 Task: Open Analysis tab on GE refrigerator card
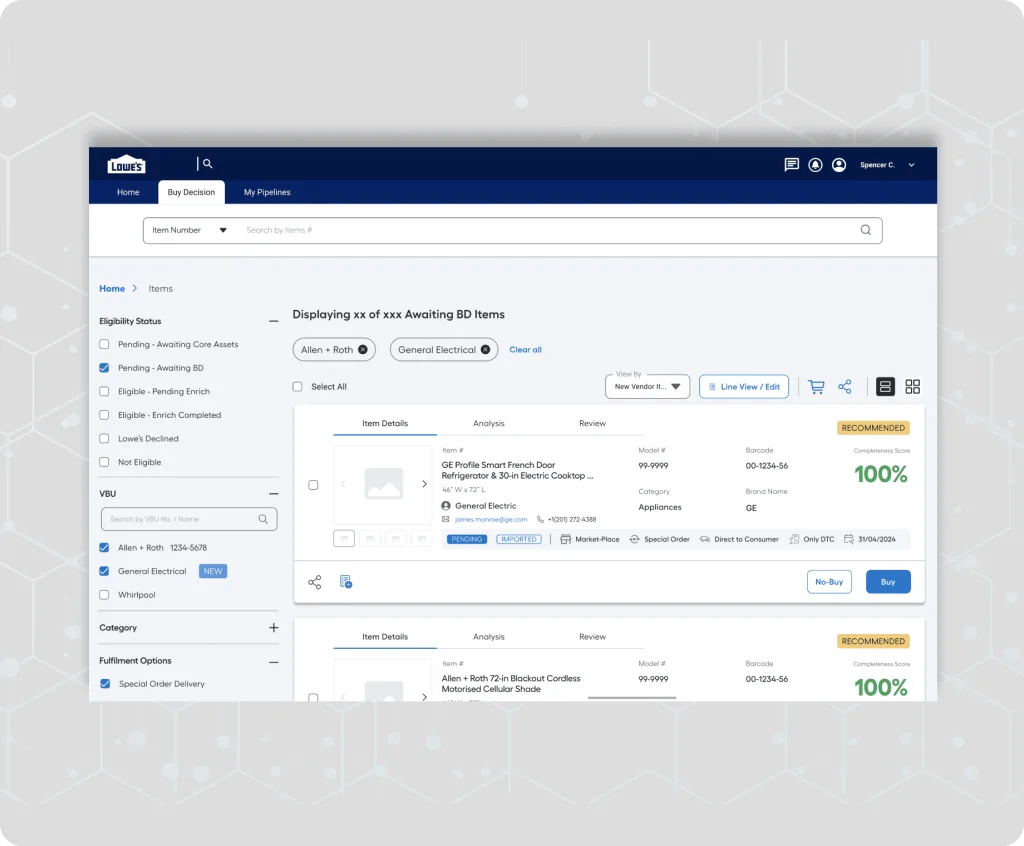(488, 423)
